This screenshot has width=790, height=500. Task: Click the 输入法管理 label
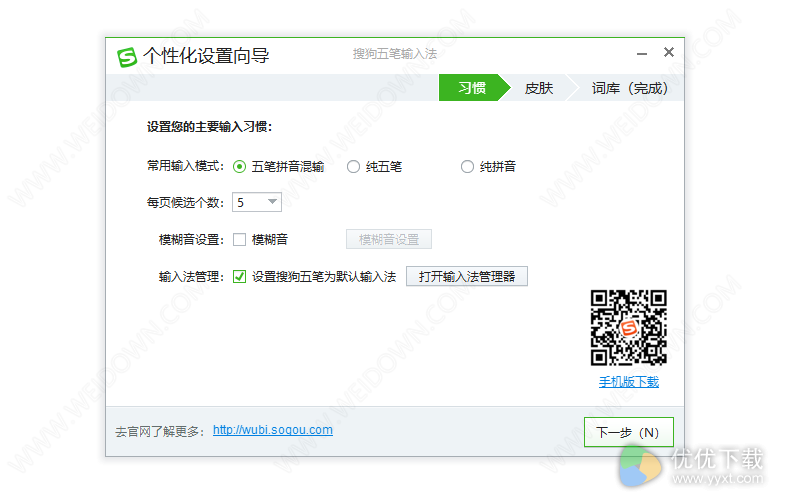click(x=191, y=277)
